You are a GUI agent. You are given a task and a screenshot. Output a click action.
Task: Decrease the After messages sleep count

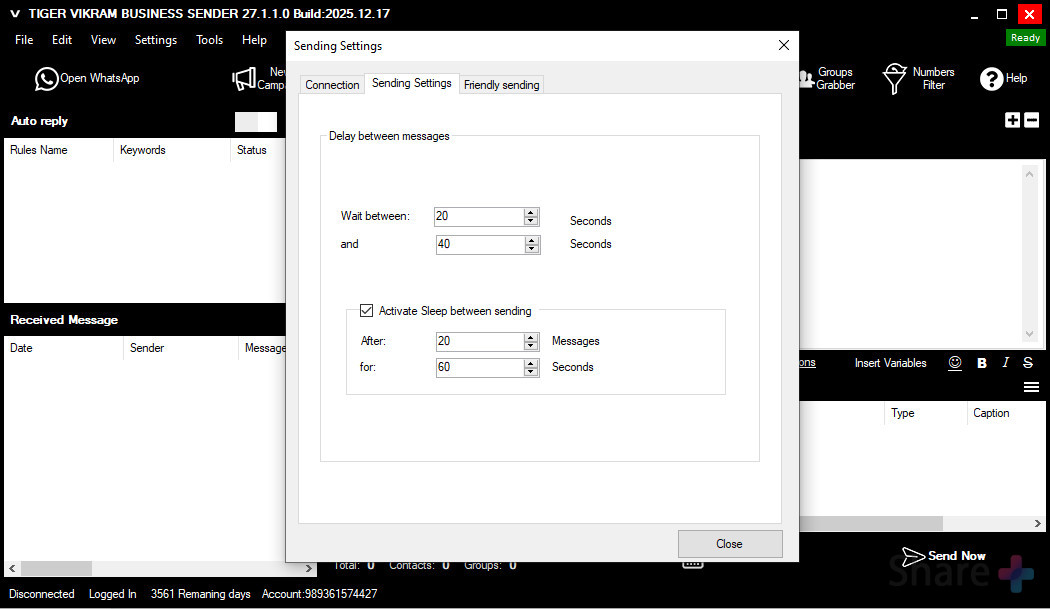click(531, 346)
